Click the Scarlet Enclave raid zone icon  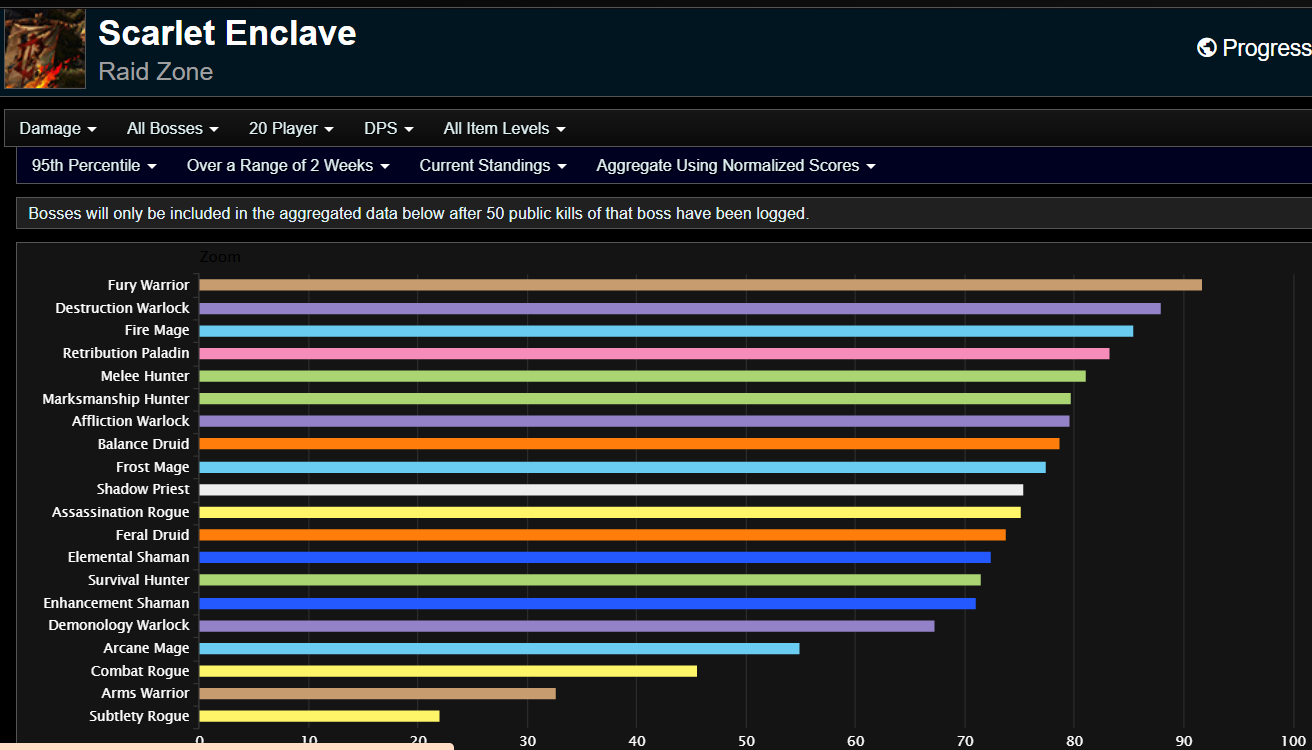(45, 50)
